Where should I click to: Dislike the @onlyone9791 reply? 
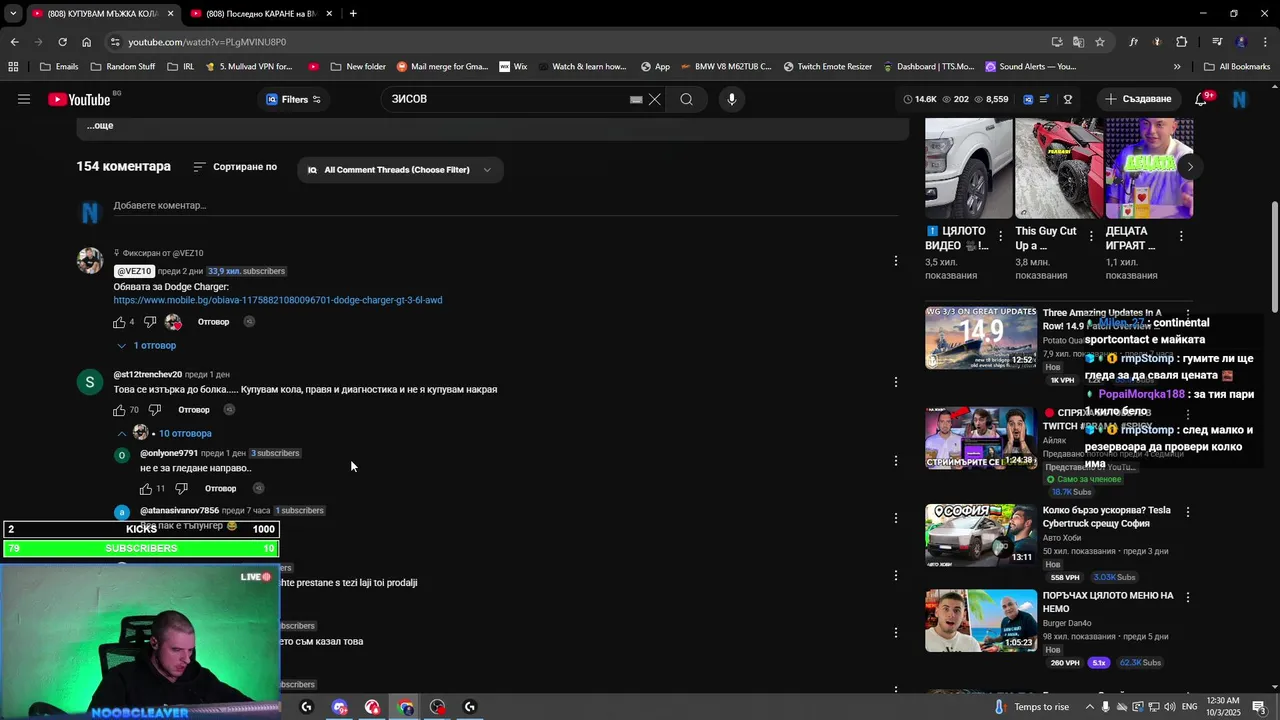click(x=181, y=489)
